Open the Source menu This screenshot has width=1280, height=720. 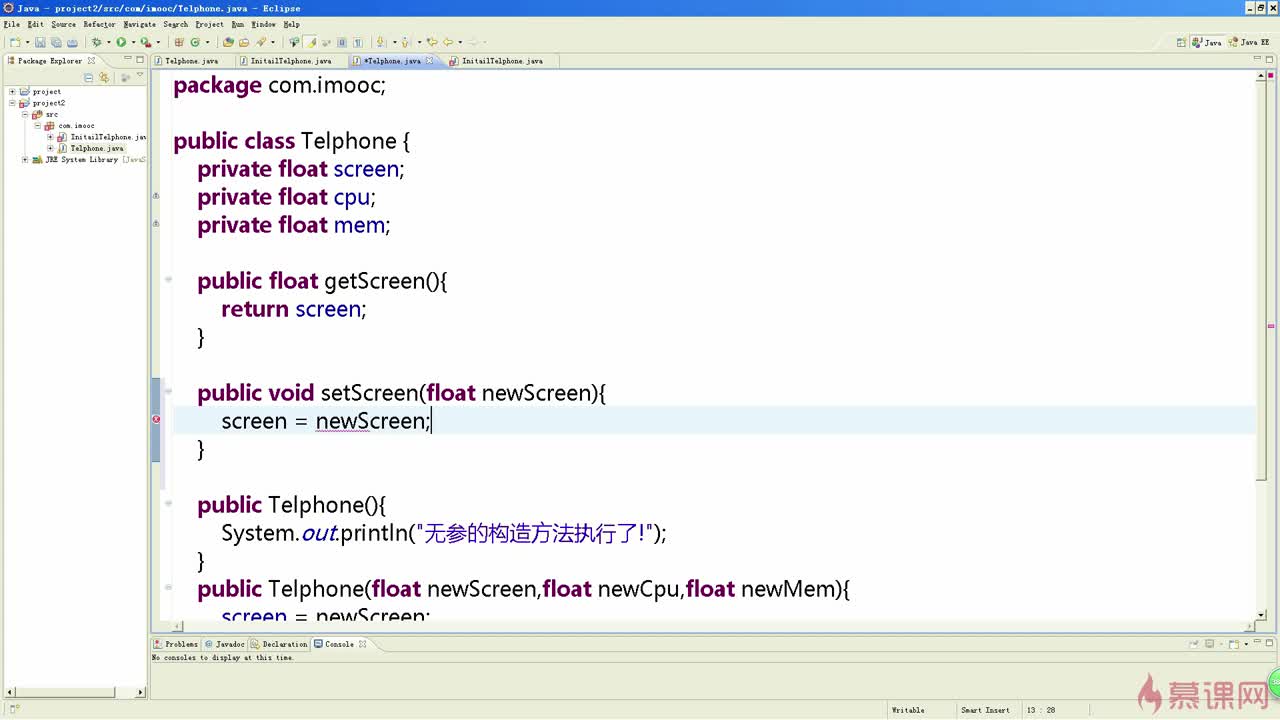(x=63, y=24)
